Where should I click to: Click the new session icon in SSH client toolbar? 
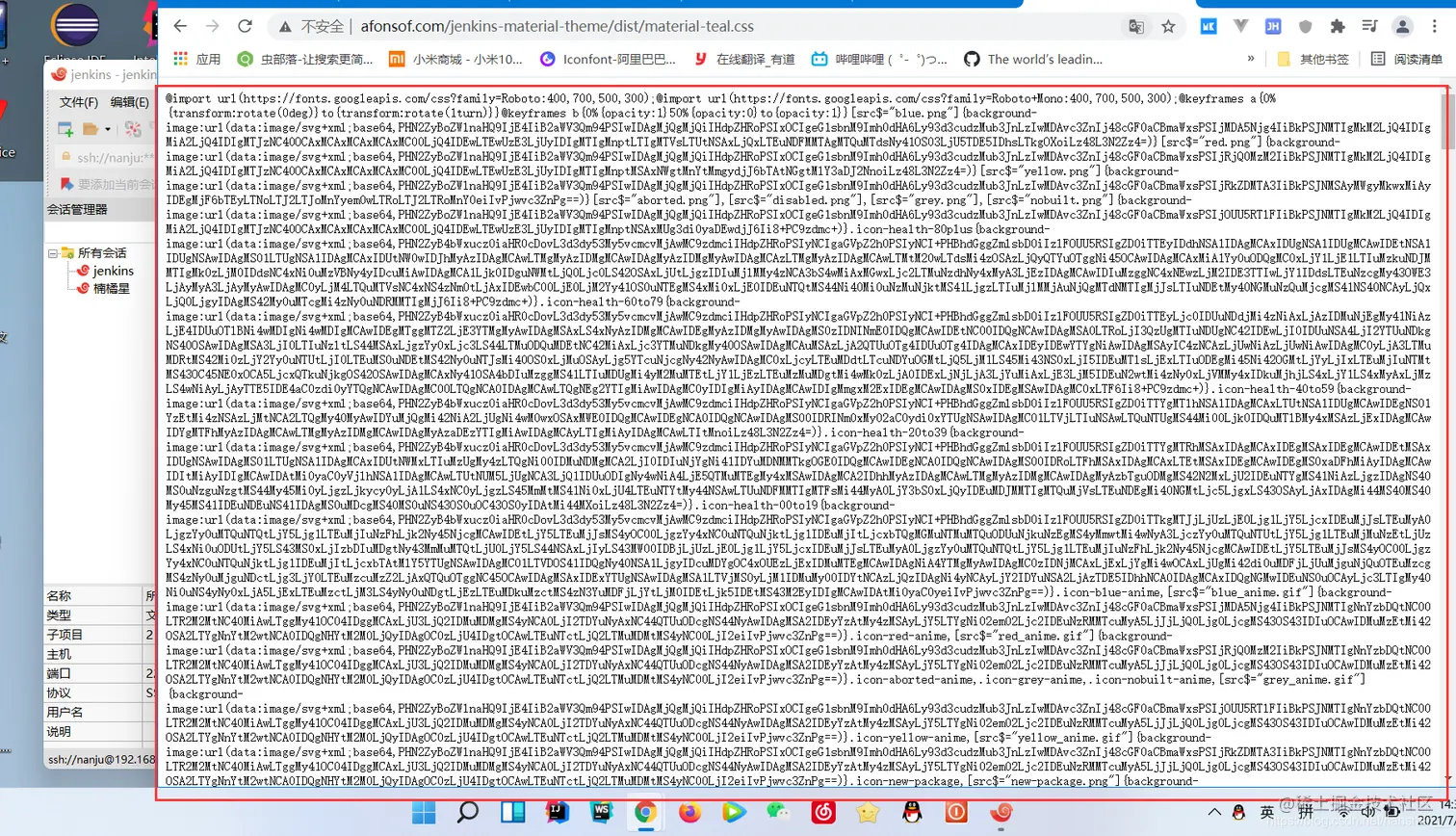coord(65,129)
